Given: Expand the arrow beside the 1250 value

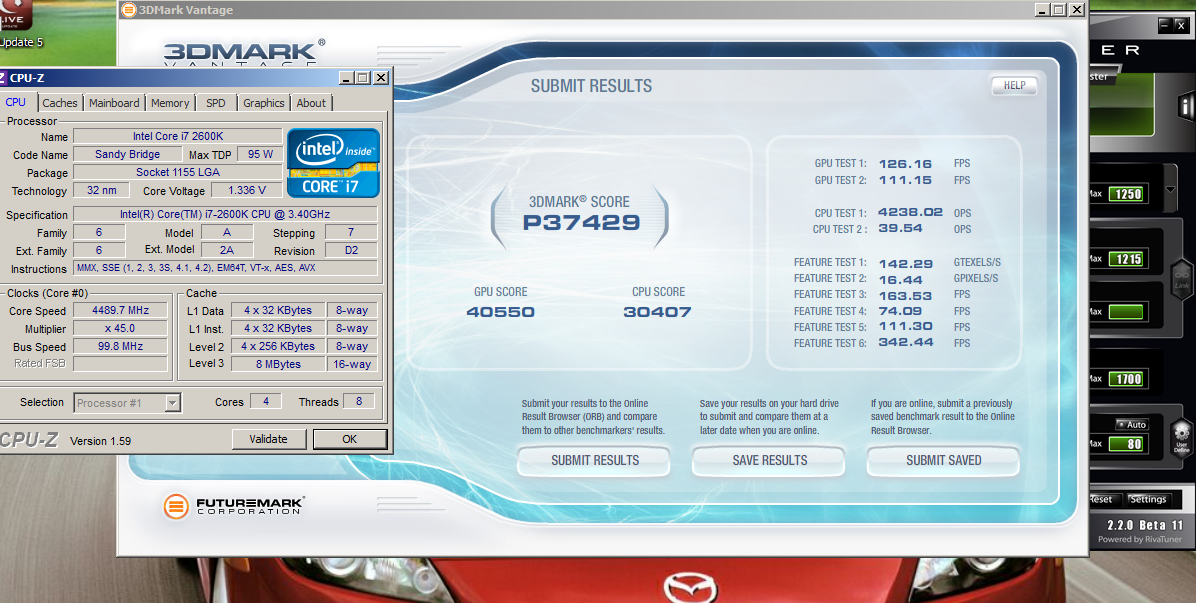Looking at the screenshot, I should [1171, 190].
